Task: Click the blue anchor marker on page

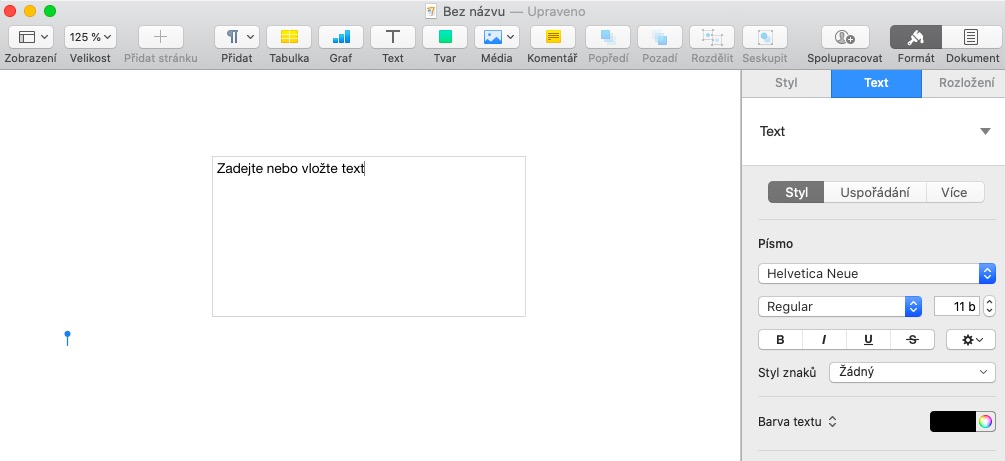Action: (67, 339)
